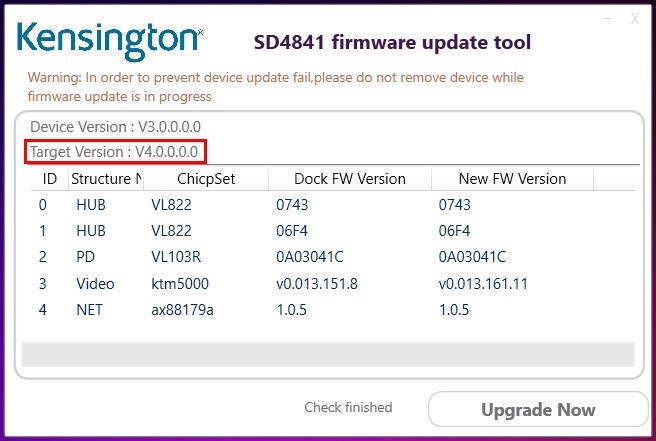Select the ax88179a chipset cell
The image size is (656, 441).
[182, 310]
